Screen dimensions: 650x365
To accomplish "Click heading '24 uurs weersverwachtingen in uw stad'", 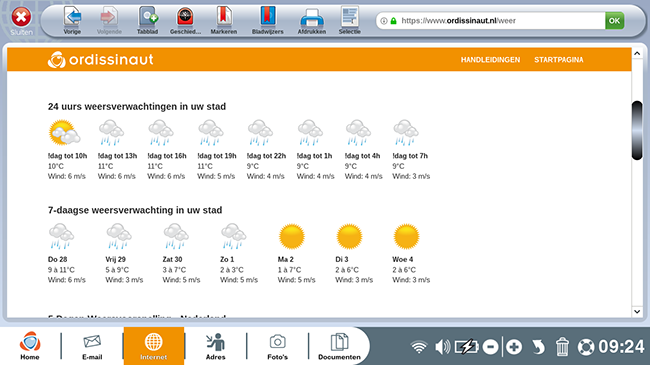I will point(137,107).
